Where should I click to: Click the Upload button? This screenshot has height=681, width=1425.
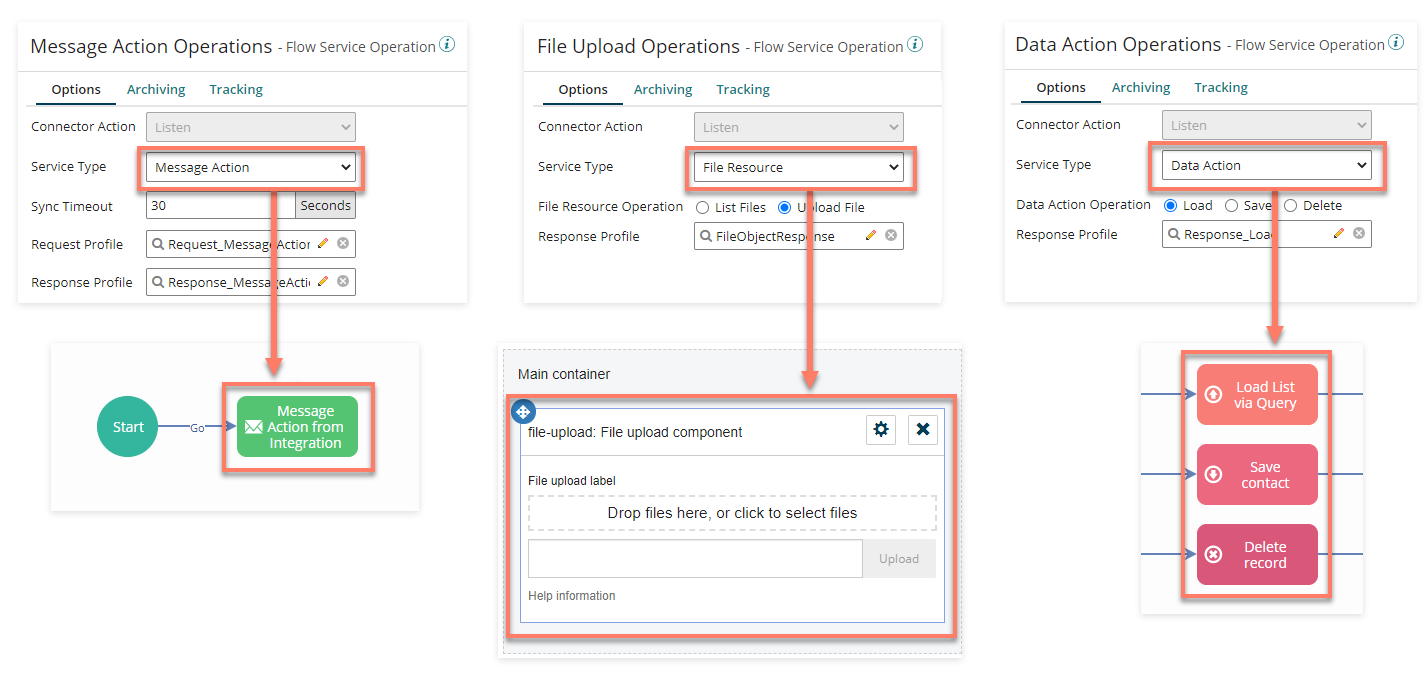coord(899,559)
